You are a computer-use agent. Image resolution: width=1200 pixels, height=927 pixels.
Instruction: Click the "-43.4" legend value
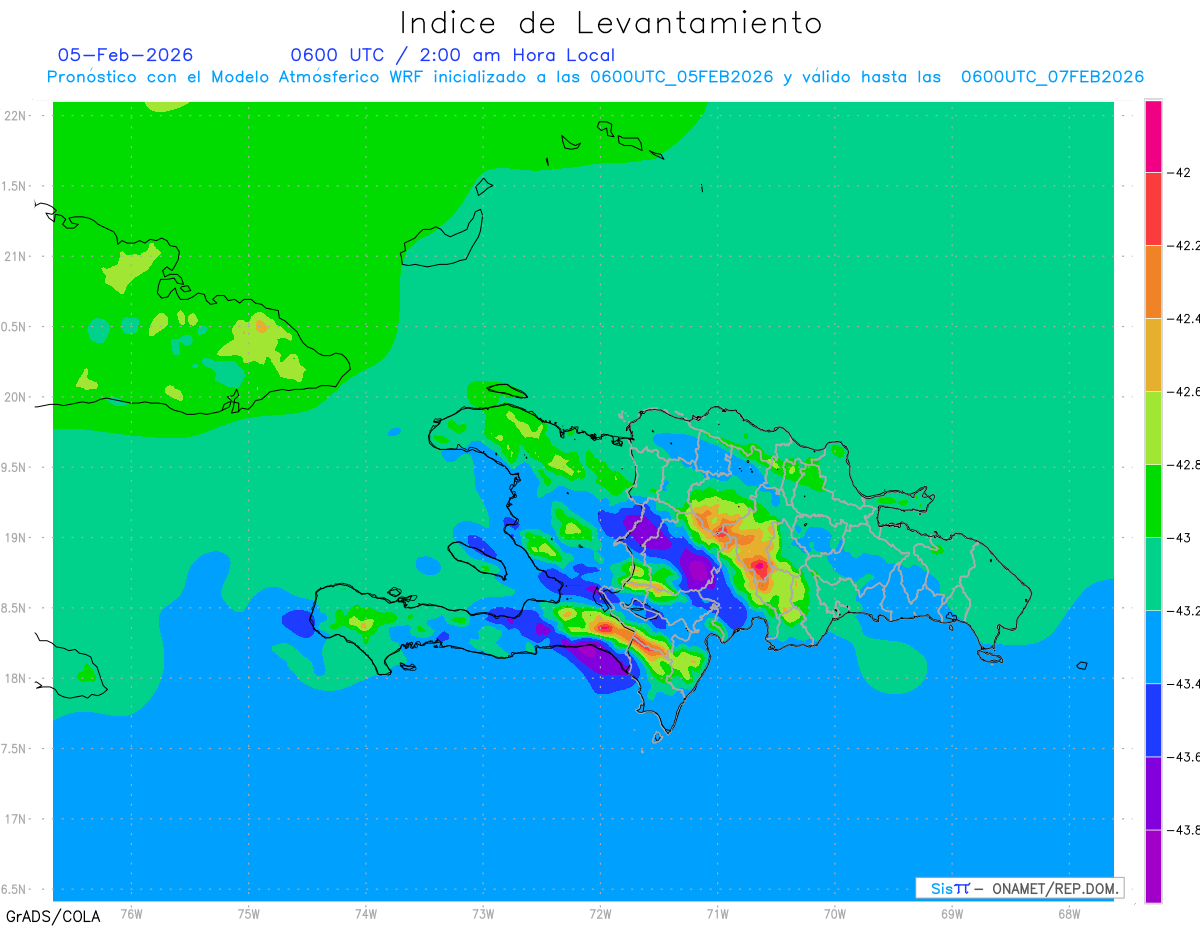click(1185, 683)
